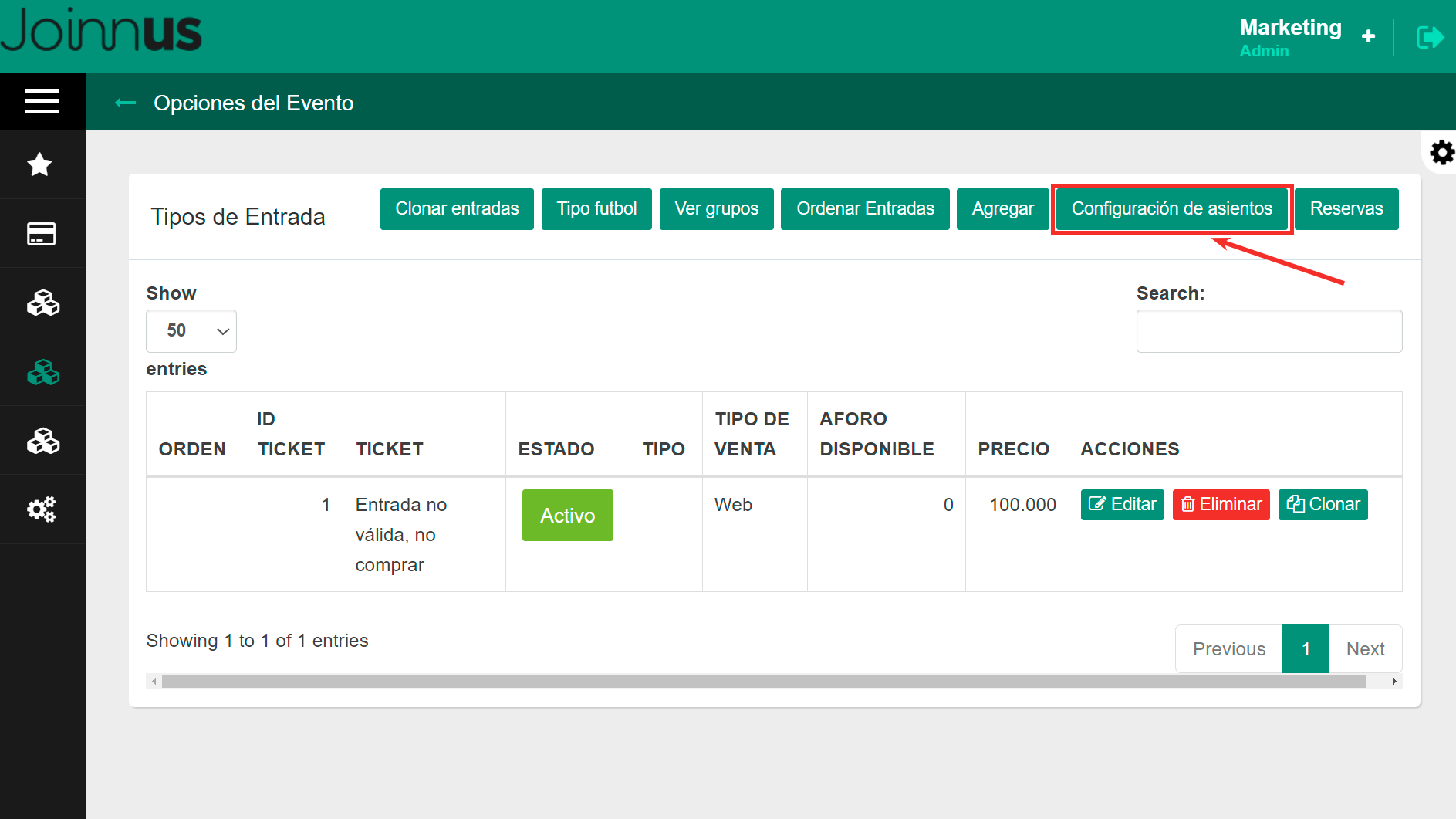Click Configuración de asientos
The width and height of the screenshot is (1456, 819).
click(x=1172, y=208)
